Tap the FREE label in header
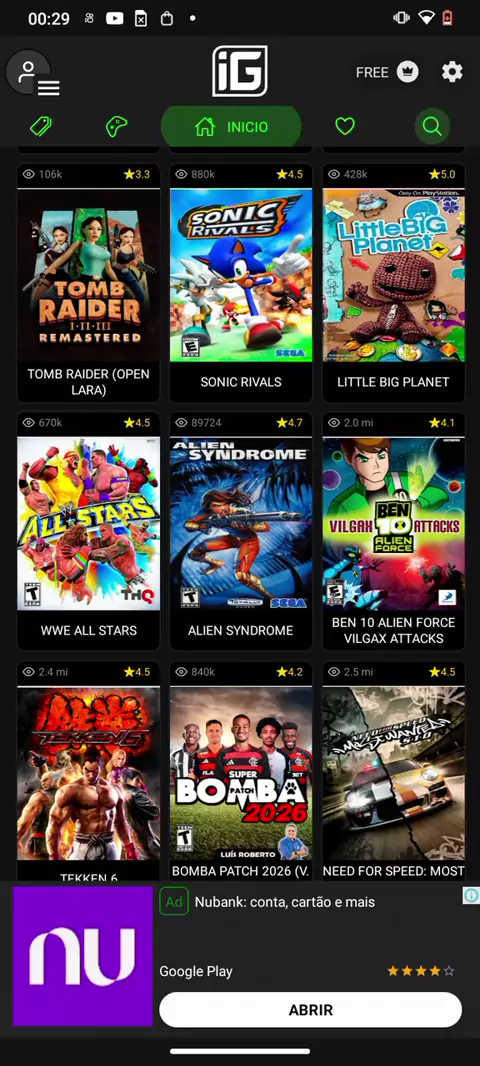This screenshot has width=480, height=1066. (x=372, y=73)
